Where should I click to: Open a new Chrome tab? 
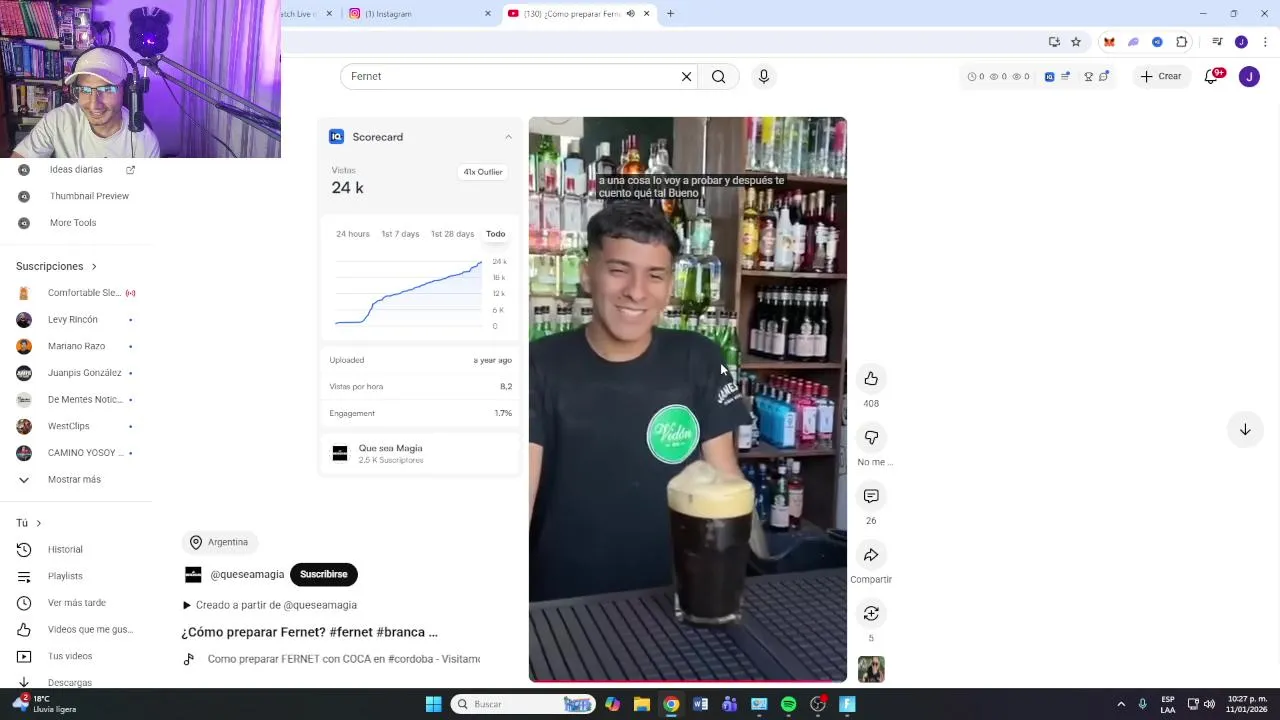pos(670,14)
